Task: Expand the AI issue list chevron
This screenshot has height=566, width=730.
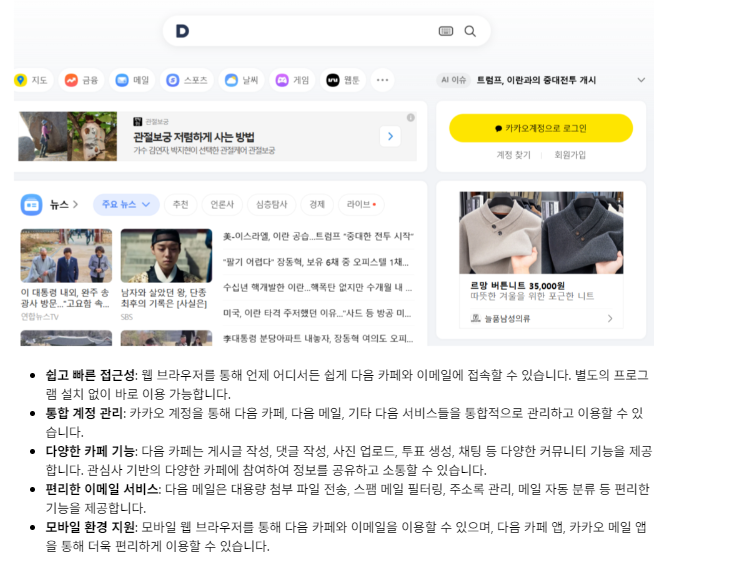Action: (641, 80)
